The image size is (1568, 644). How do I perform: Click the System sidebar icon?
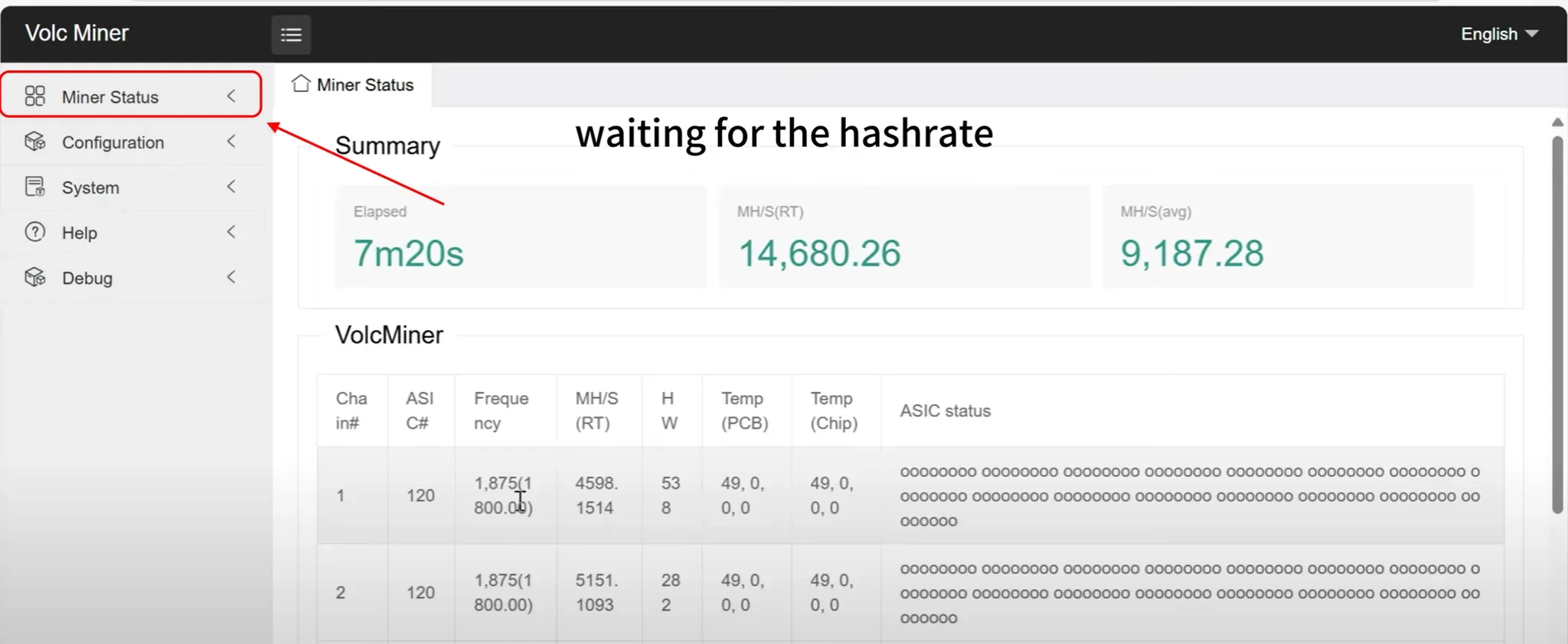(35, 187)
